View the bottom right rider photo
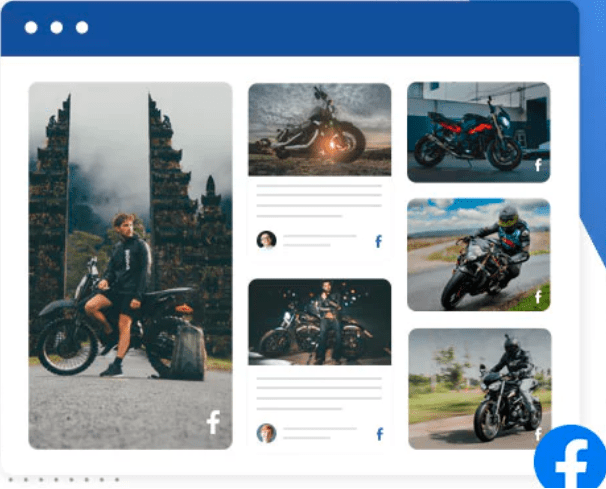Screen dimensions: 606x489 point(478,387)
